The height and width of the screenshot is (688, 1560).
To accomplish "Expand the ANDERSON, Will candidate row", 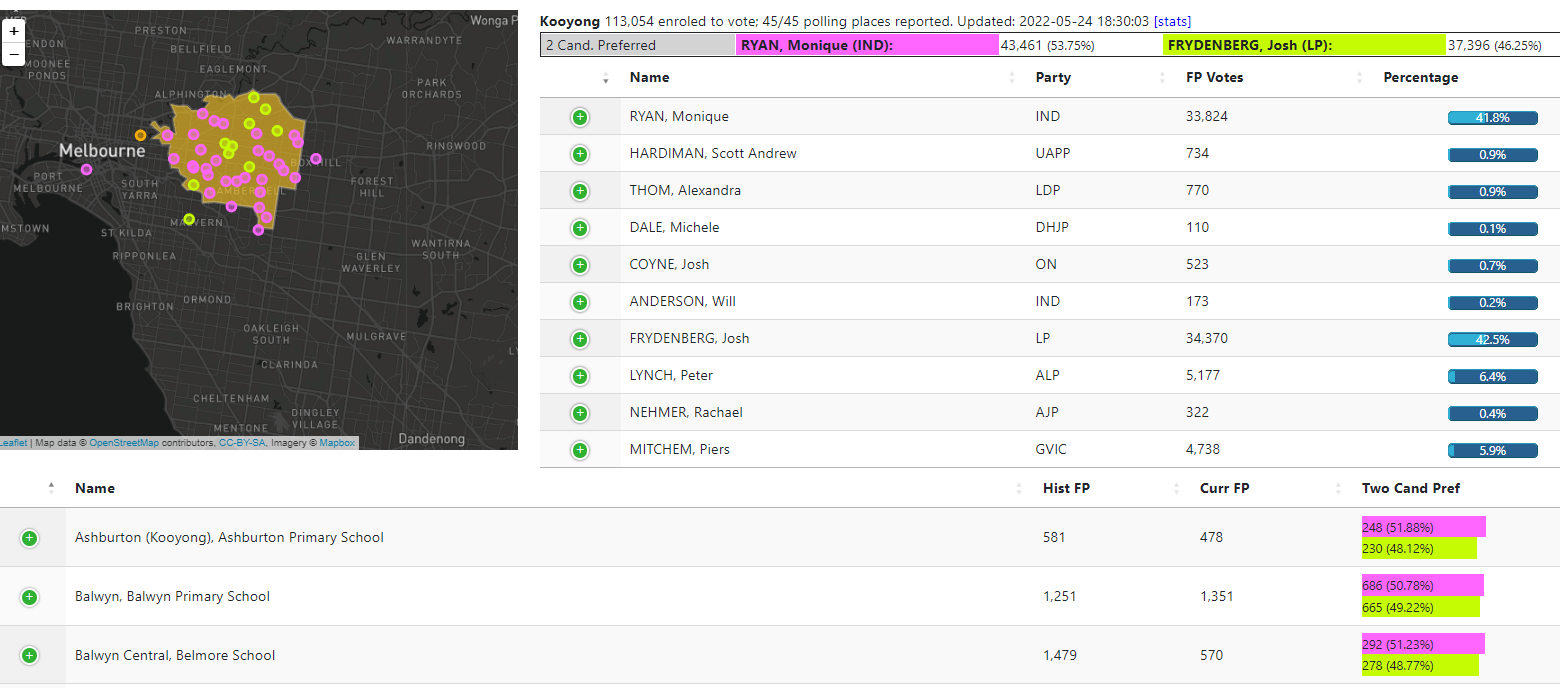I will (x=580, y=302).
